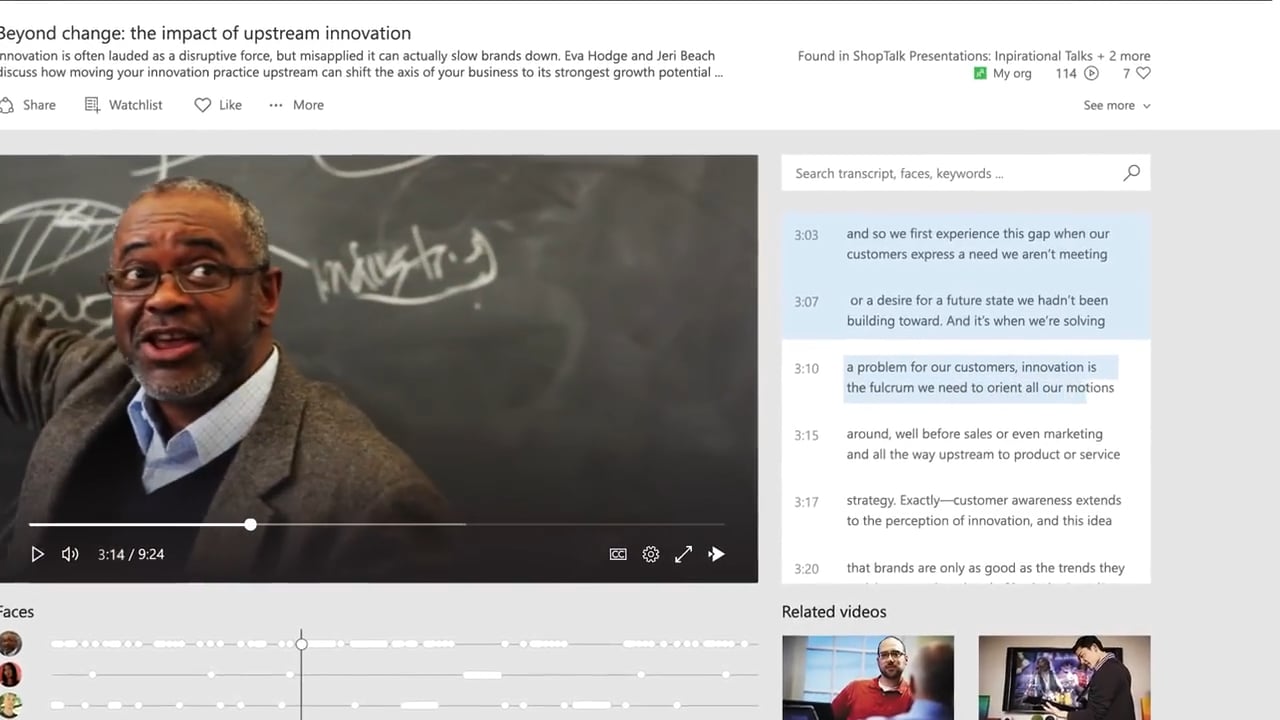The width and height of the screenshot is (1280, 720).
Task: Open related video with man at display screen
Action: pos(1064,678)
